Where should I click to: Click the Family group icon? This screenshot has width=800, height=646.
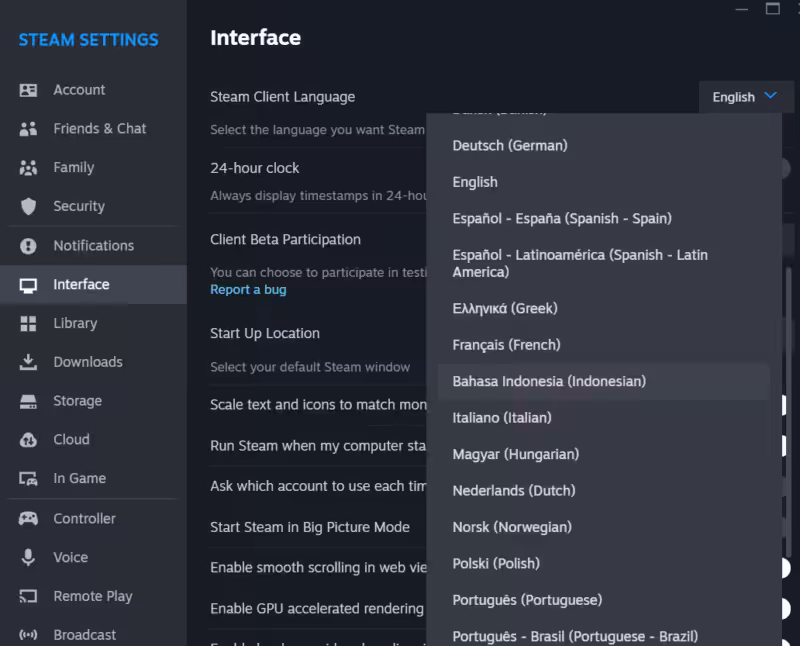28,168
